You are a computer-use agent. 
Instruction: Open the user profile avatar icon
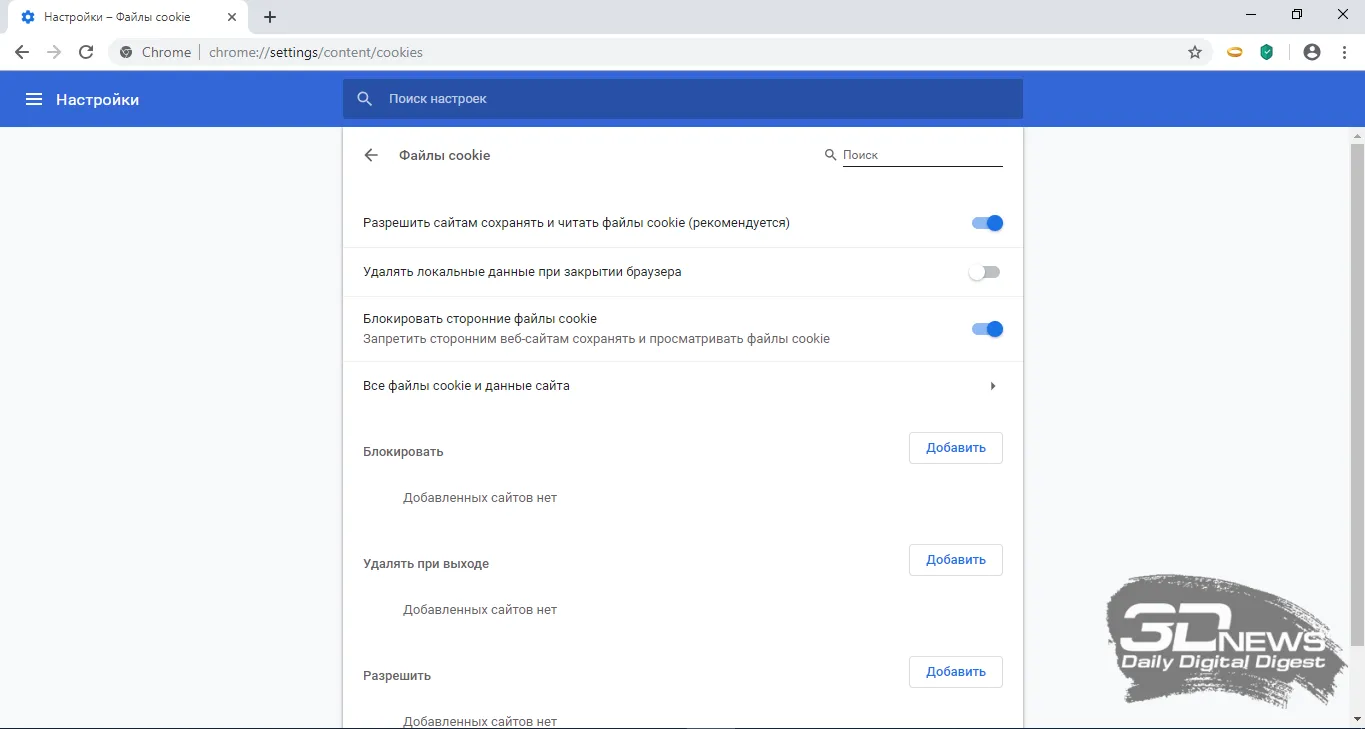1312,52
